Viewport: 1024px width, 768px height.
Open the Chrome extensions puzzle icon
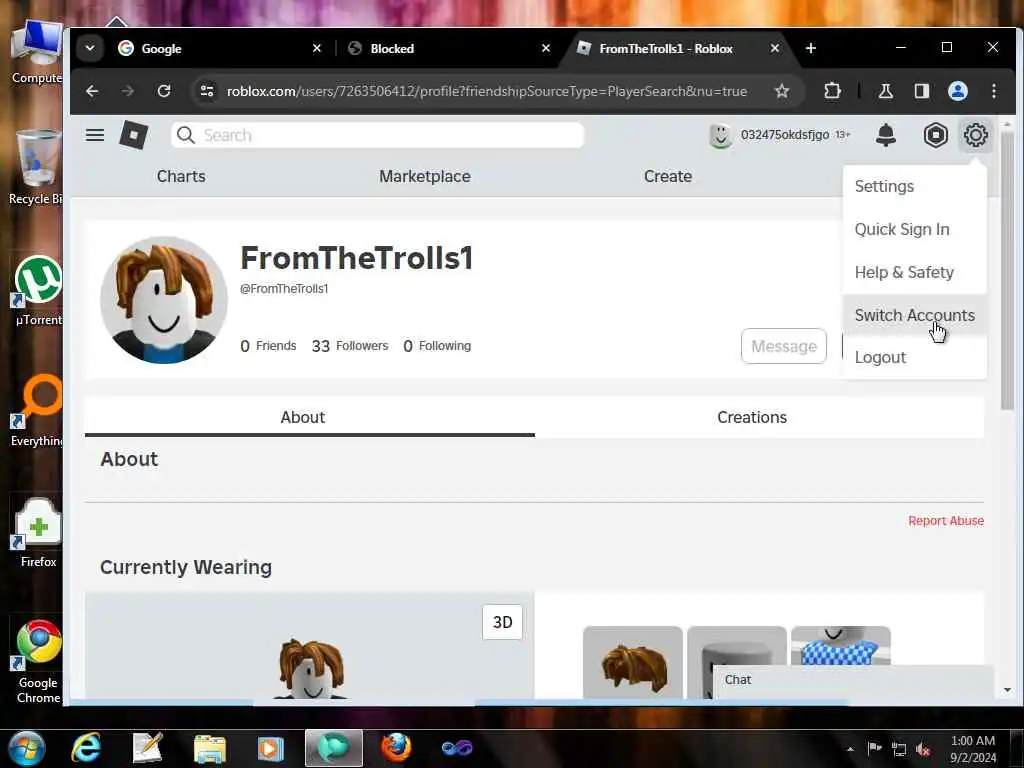tap(832, 91)
